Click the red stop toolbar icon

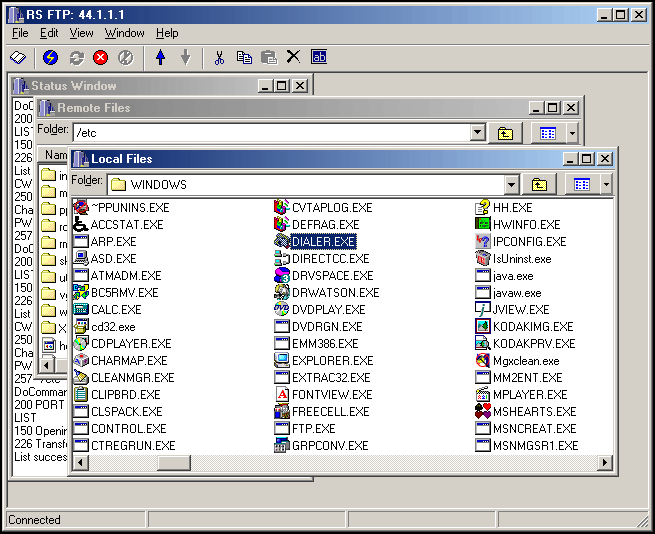point(101,57)
